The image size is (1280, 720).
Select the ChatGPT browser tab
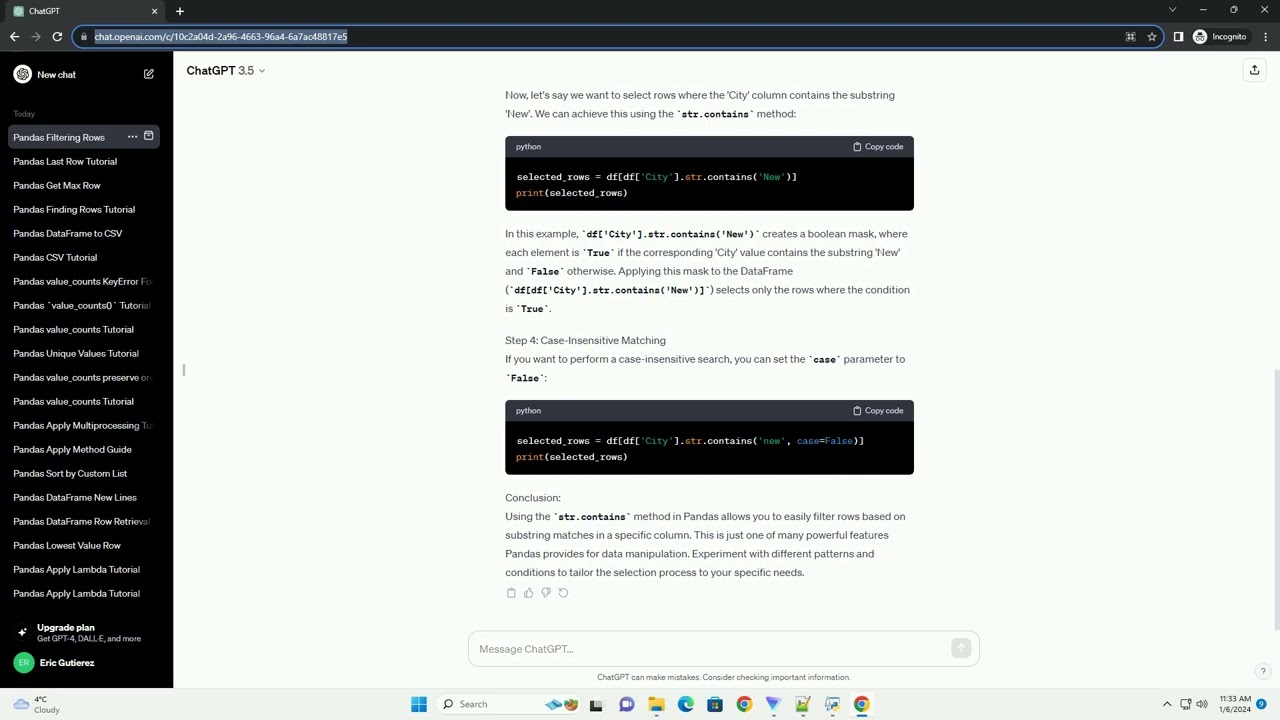pos(86,11)
